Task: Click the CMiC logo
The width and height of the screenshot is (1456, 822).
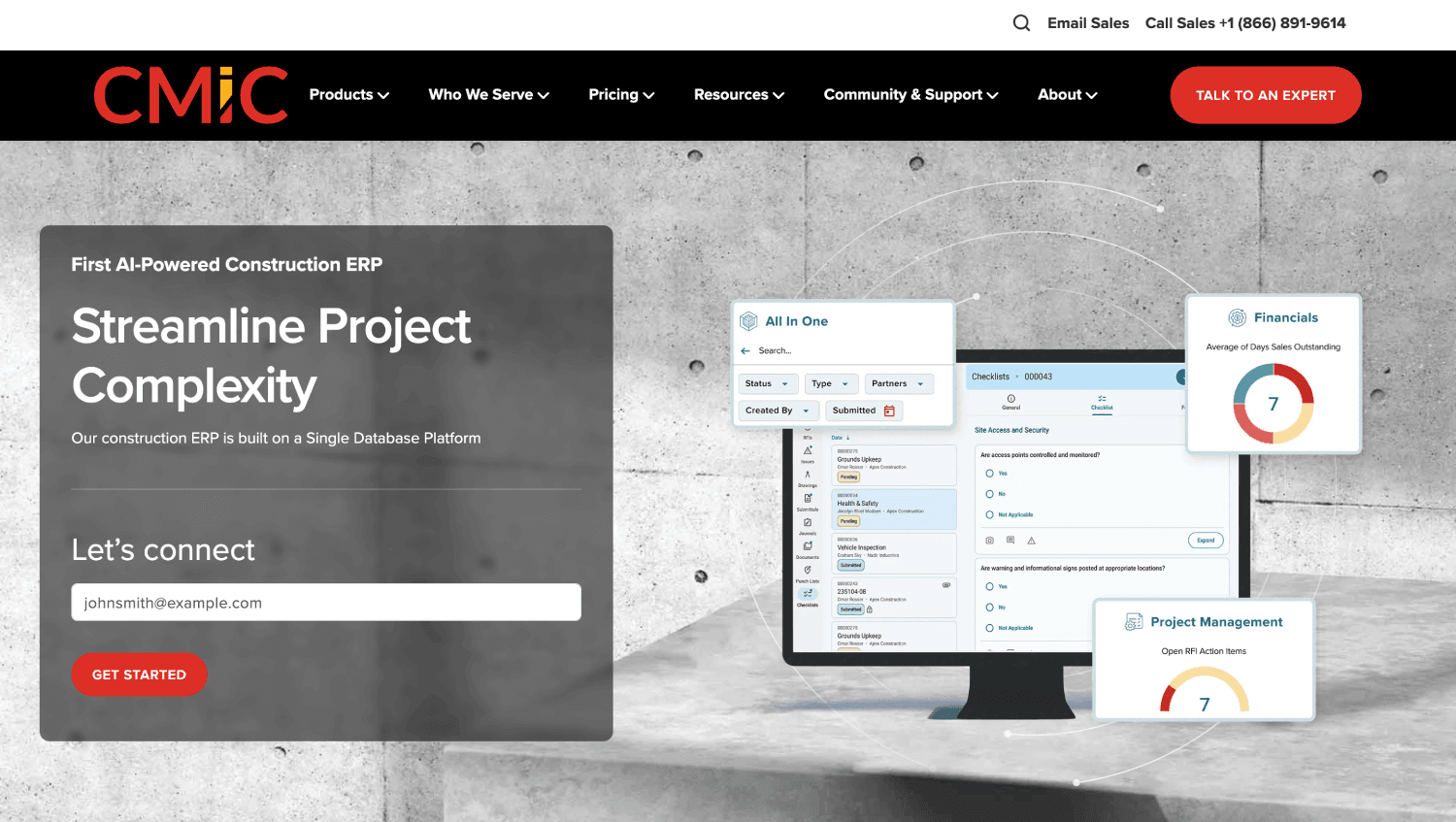Action: tap(191, 95)
